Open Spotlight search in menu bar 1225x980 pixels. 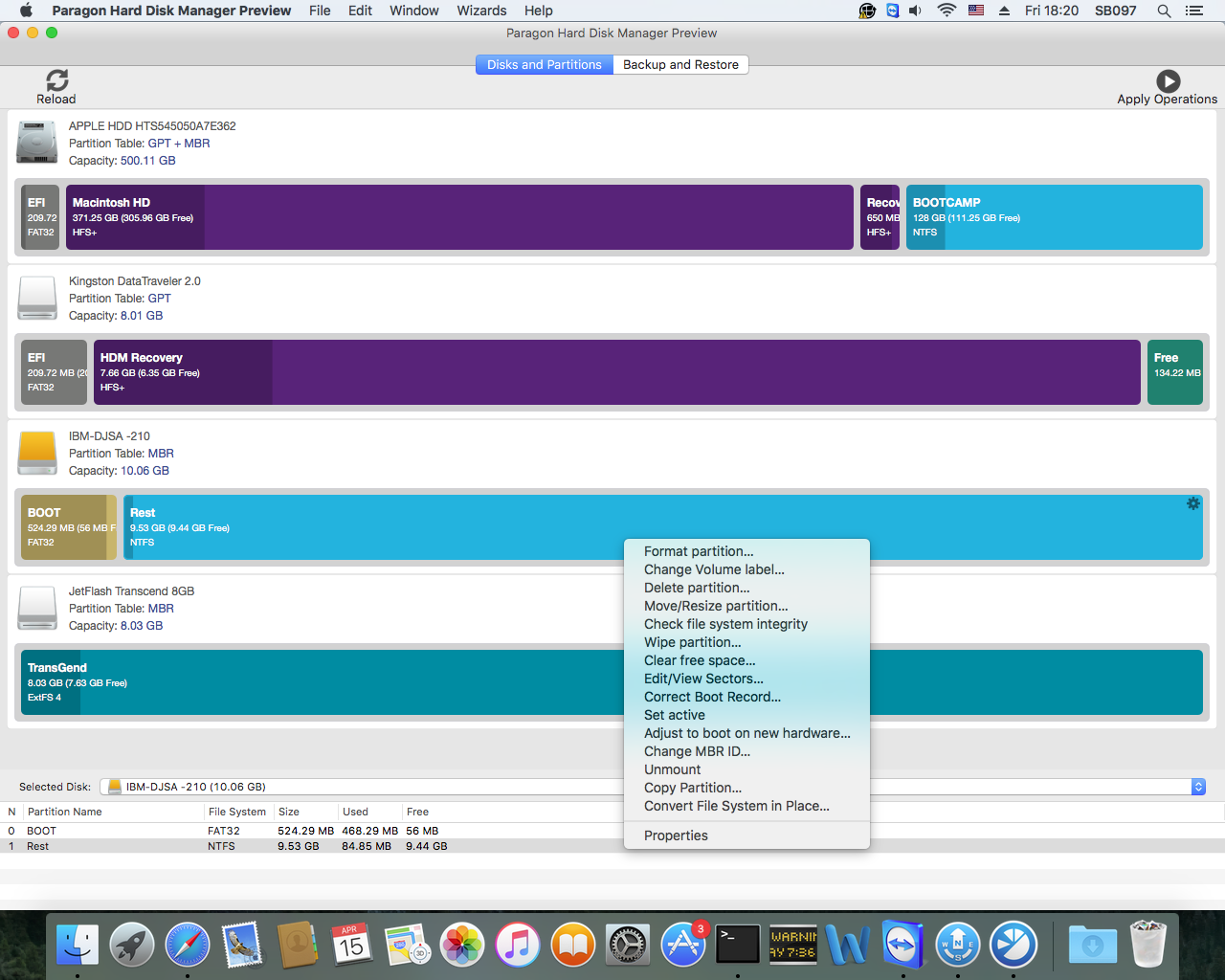[1164, 11]
